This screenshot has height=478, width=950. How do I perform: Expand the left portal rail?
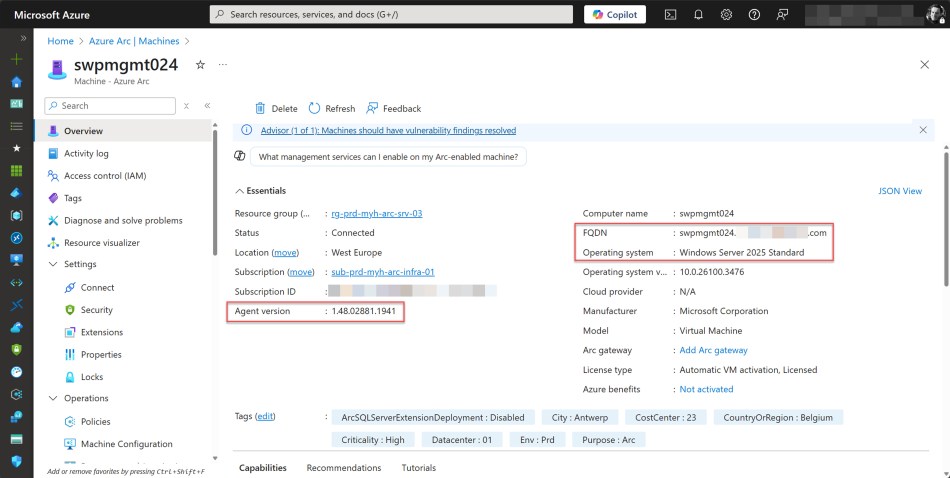(24, 38)
